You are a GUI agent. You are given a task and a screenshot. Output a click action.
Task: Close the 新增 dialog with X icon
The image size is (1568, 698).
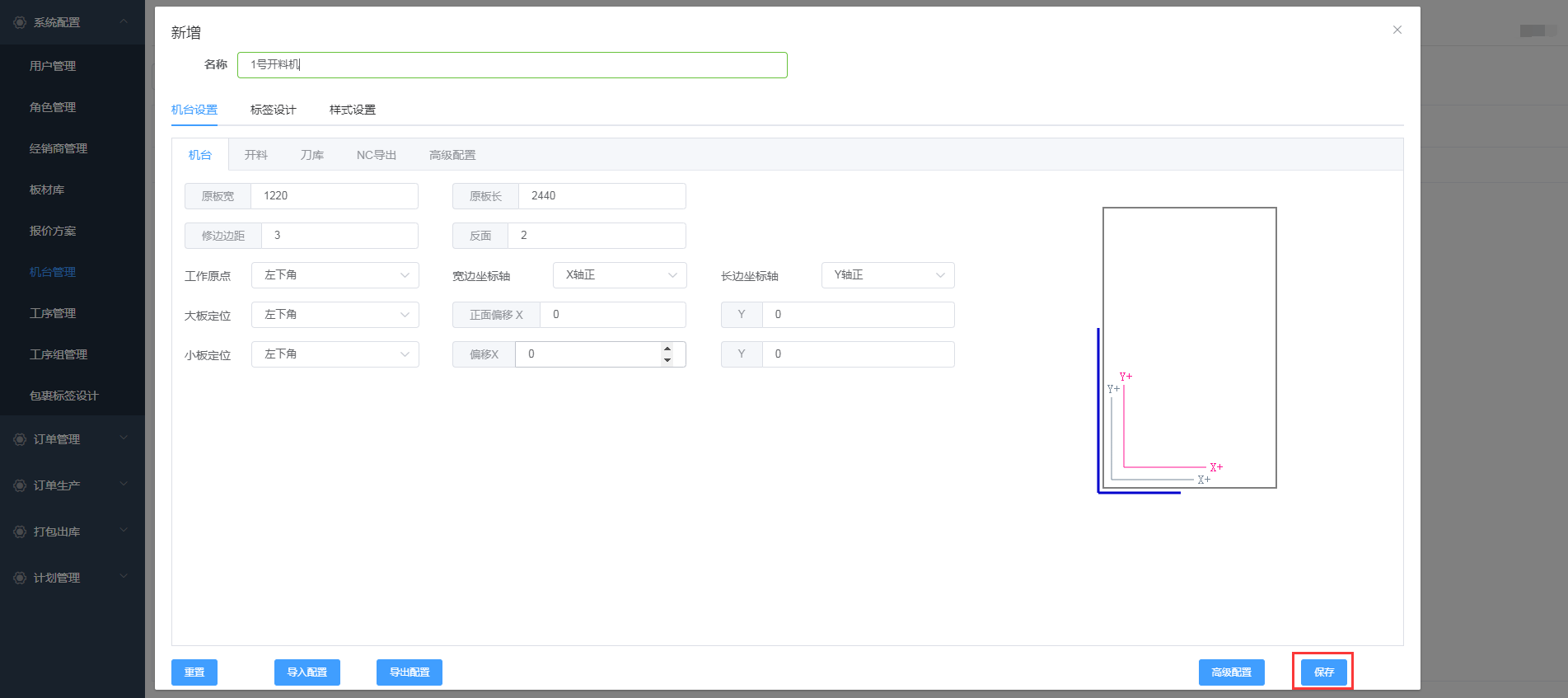1397,30
